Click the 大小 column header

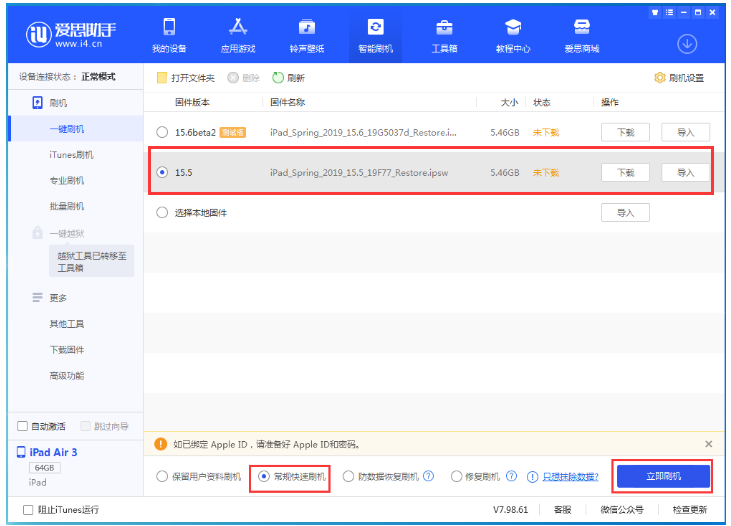(x=510, y=102)
